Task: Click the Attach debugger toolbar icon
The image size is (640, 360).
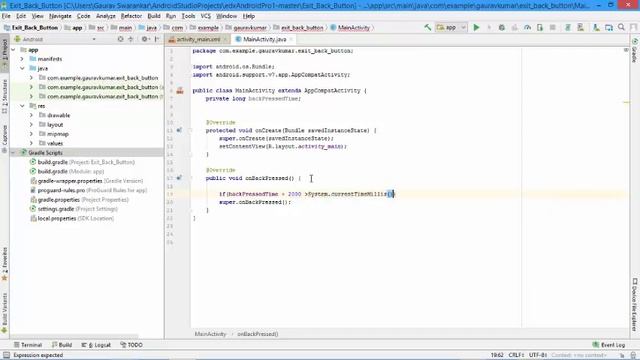Action: click(540, 28)
